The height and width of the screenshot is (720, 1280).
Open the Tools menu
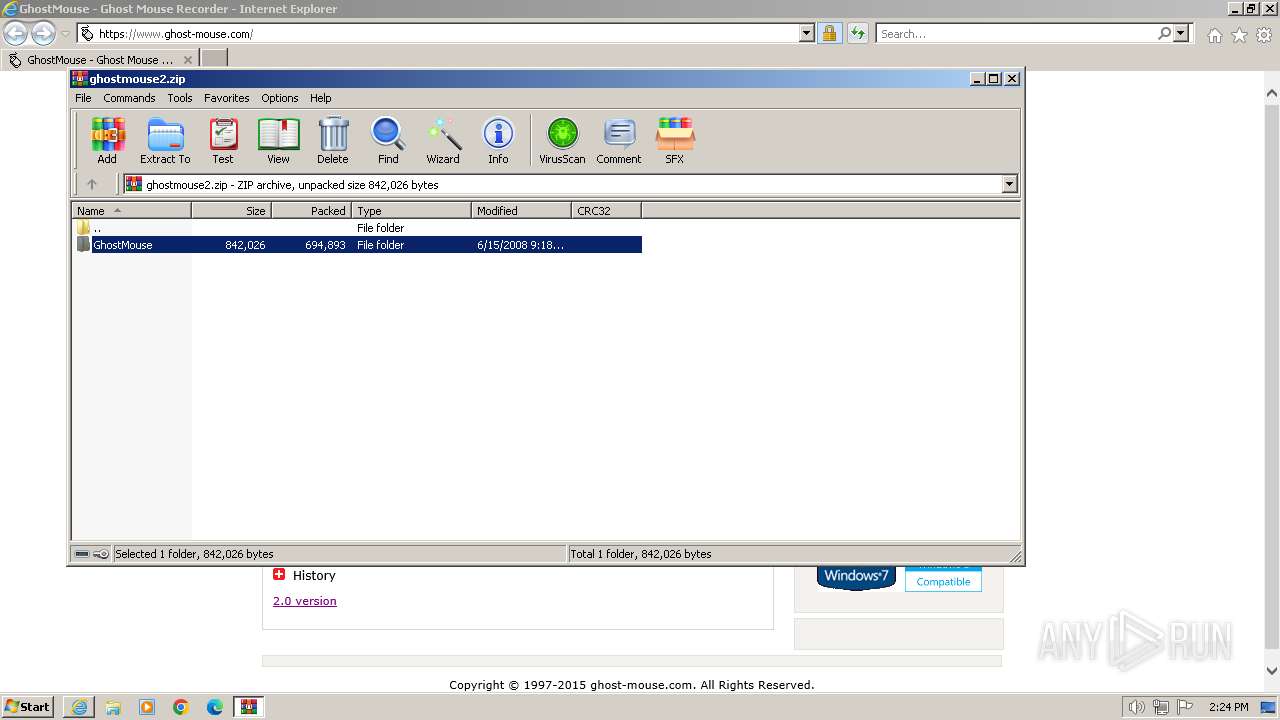[180, 98]
